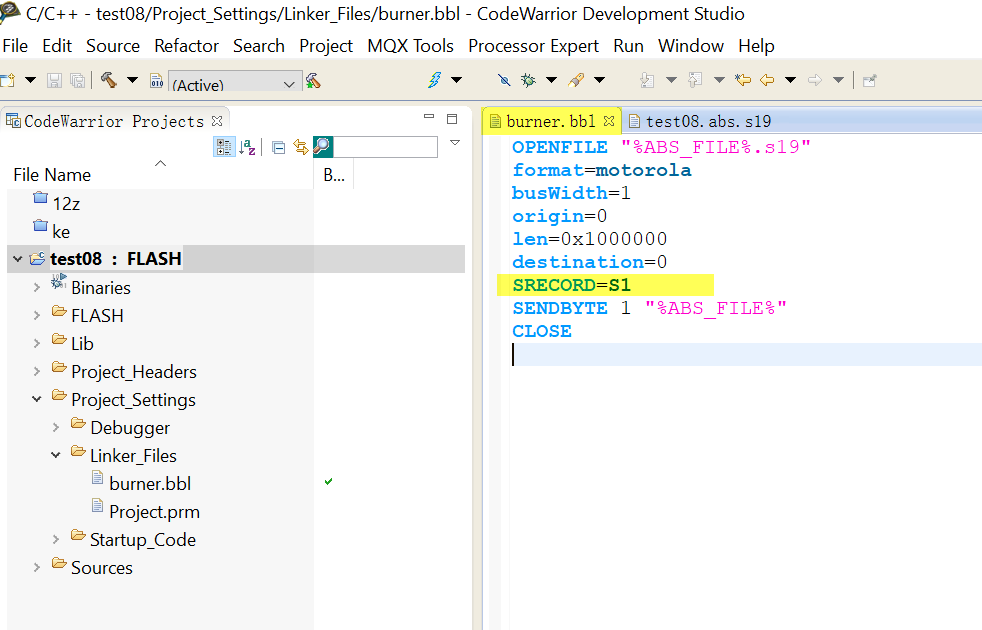982x630 pixels.
Task: Open the MQX Tools menu
Action: click(410, 46)
